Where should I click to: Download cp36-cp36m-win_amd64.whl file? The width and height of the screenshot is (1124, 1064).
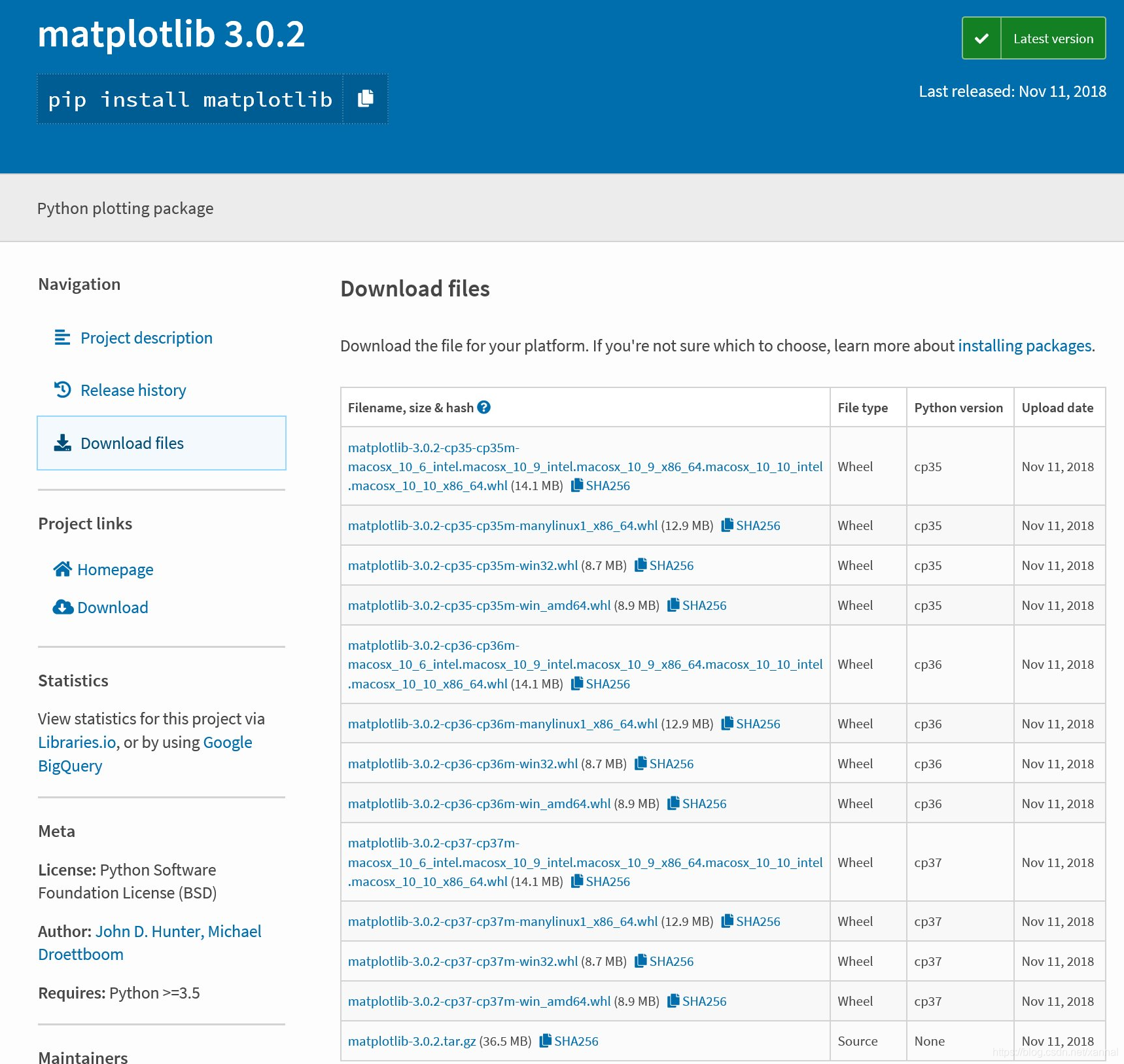click(479, 804)
